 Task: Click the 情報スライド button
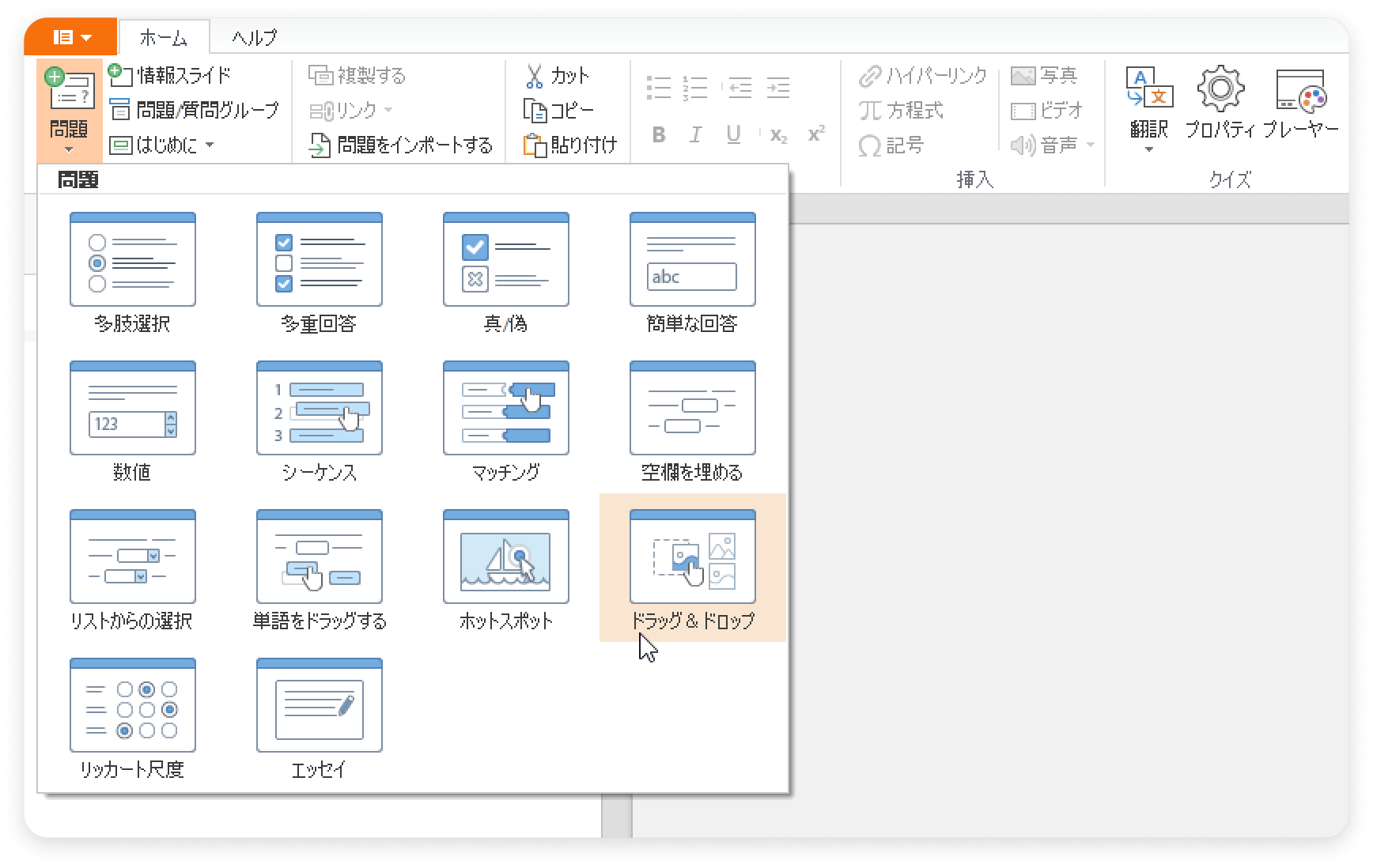pyautogui.click(x=170, y=75)
